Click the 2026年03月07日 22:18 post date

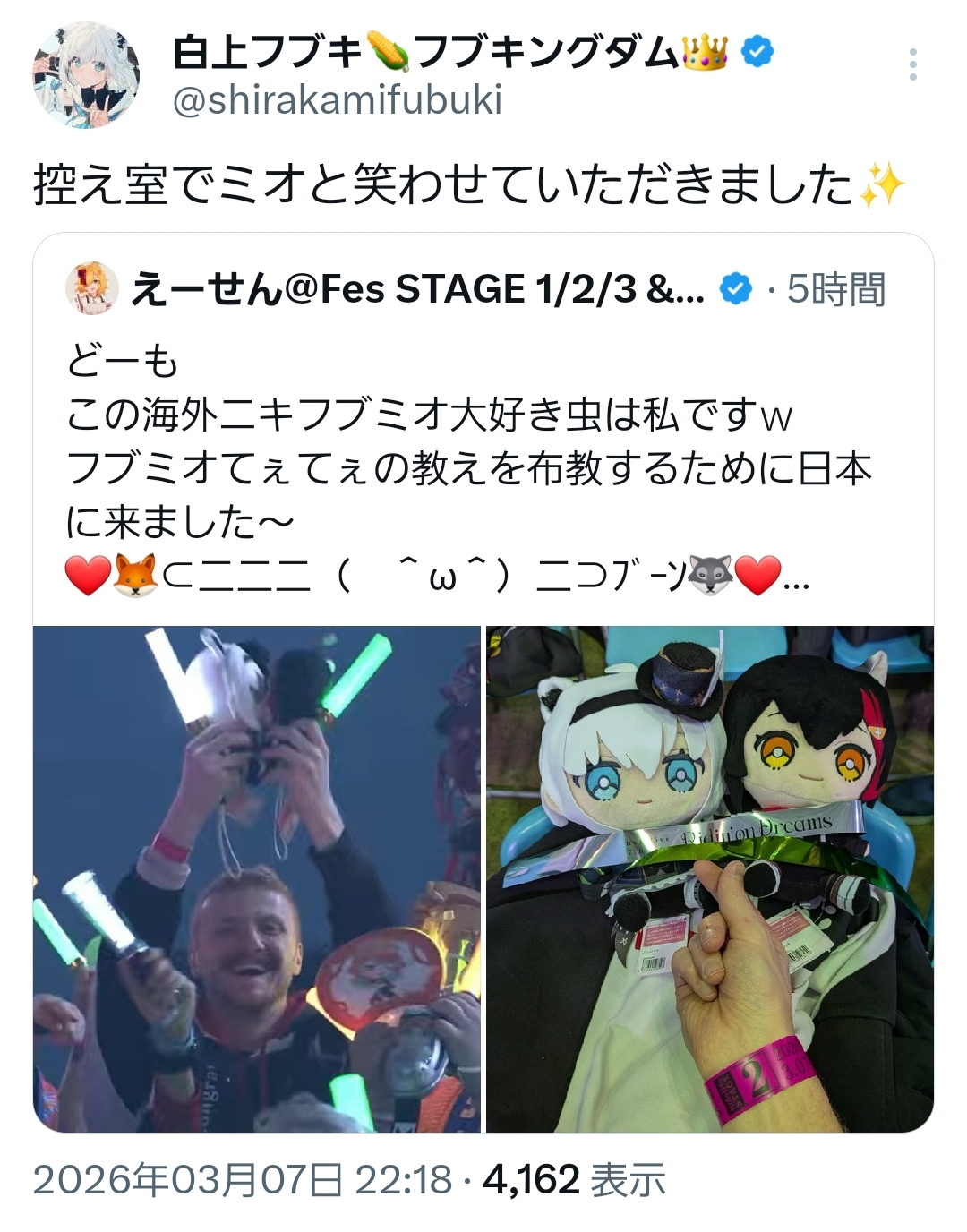click(x=243, y=1180)
